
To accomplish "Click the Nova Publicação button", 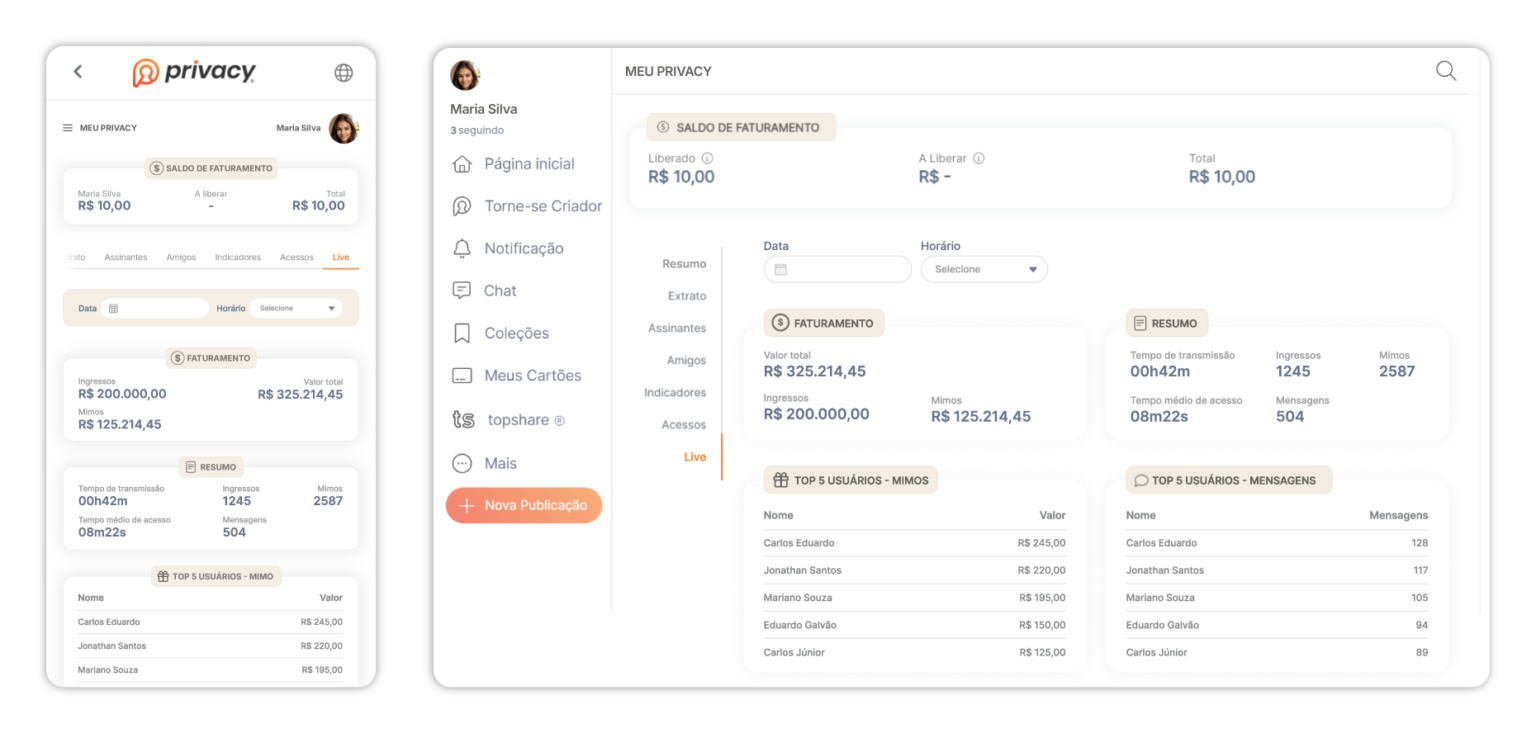I will pyautogui.click(x=523, y=505).
